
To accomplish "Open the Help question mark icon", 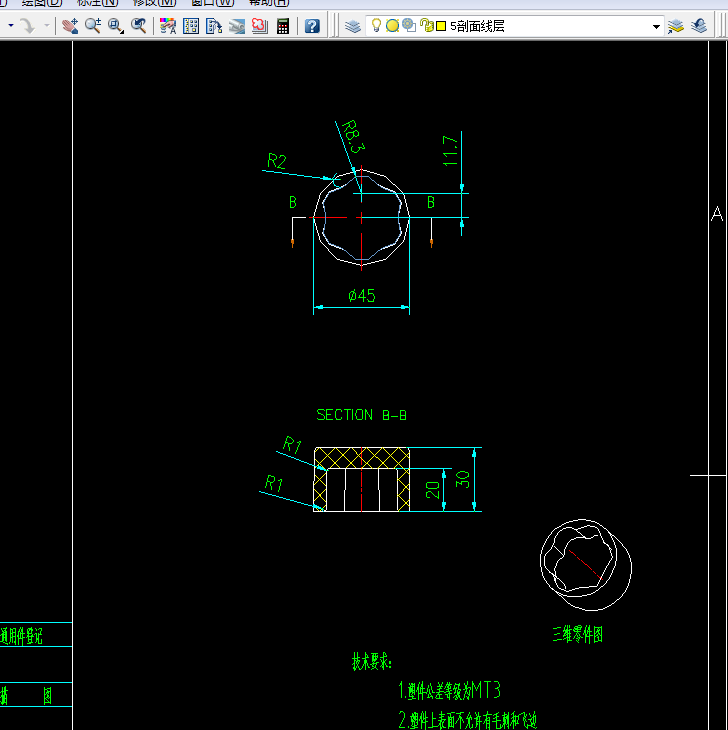I will (x=312, y=26).
